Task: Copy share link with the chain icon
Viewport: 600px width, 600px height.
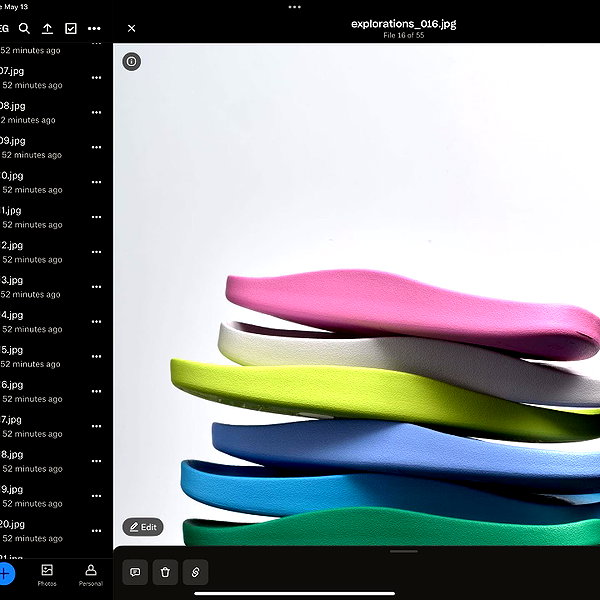Action: (196, 572)
